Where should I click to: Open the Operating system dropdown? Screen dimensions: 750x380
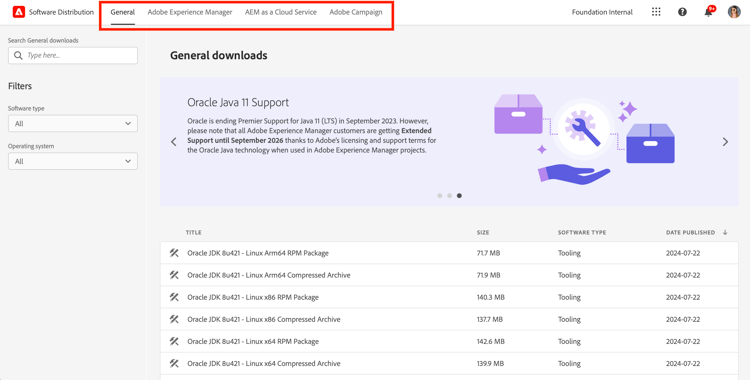point(73,161)
